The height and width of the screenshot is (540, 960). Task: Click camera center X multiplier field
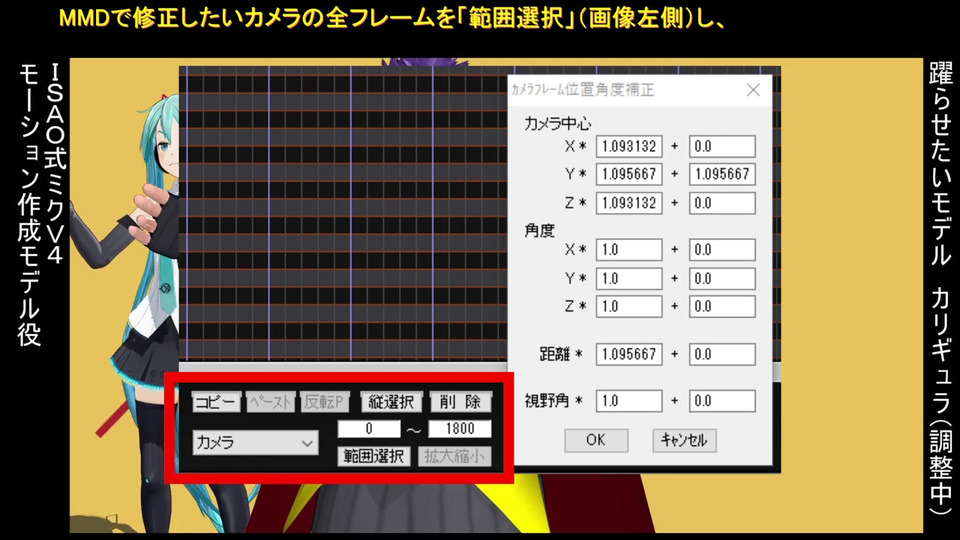629,147
